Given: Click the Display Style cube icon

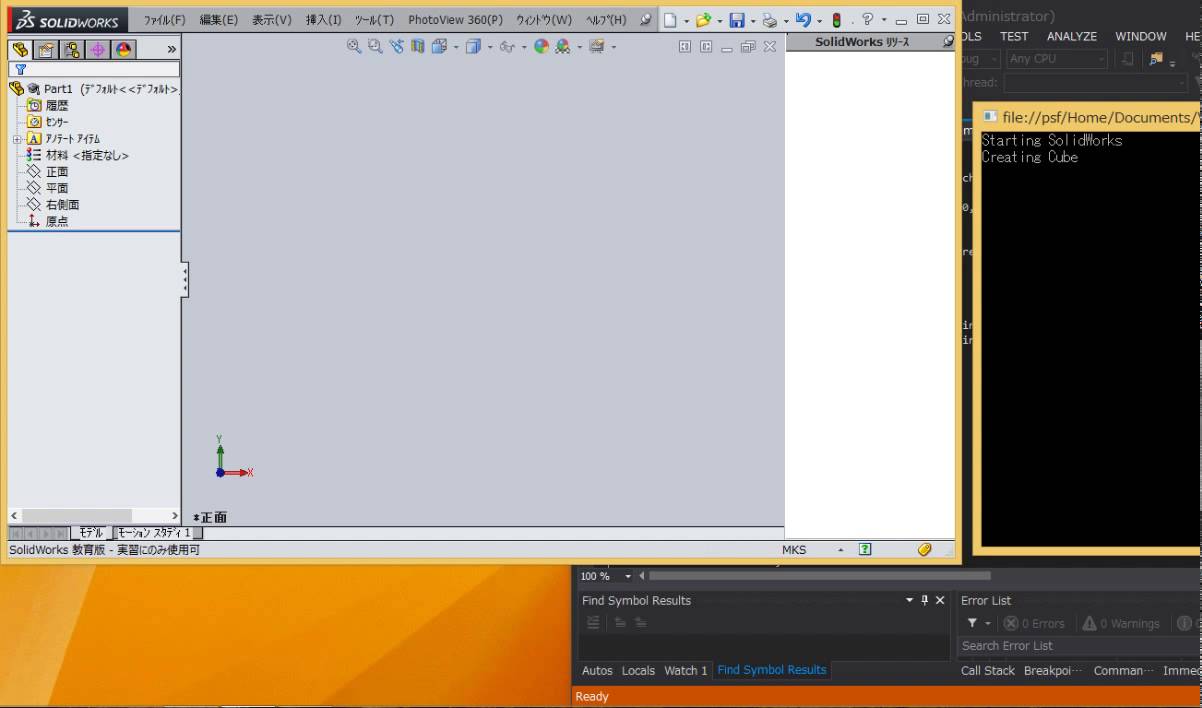Looking at the screenshot, I should click(x=473, y=46).
